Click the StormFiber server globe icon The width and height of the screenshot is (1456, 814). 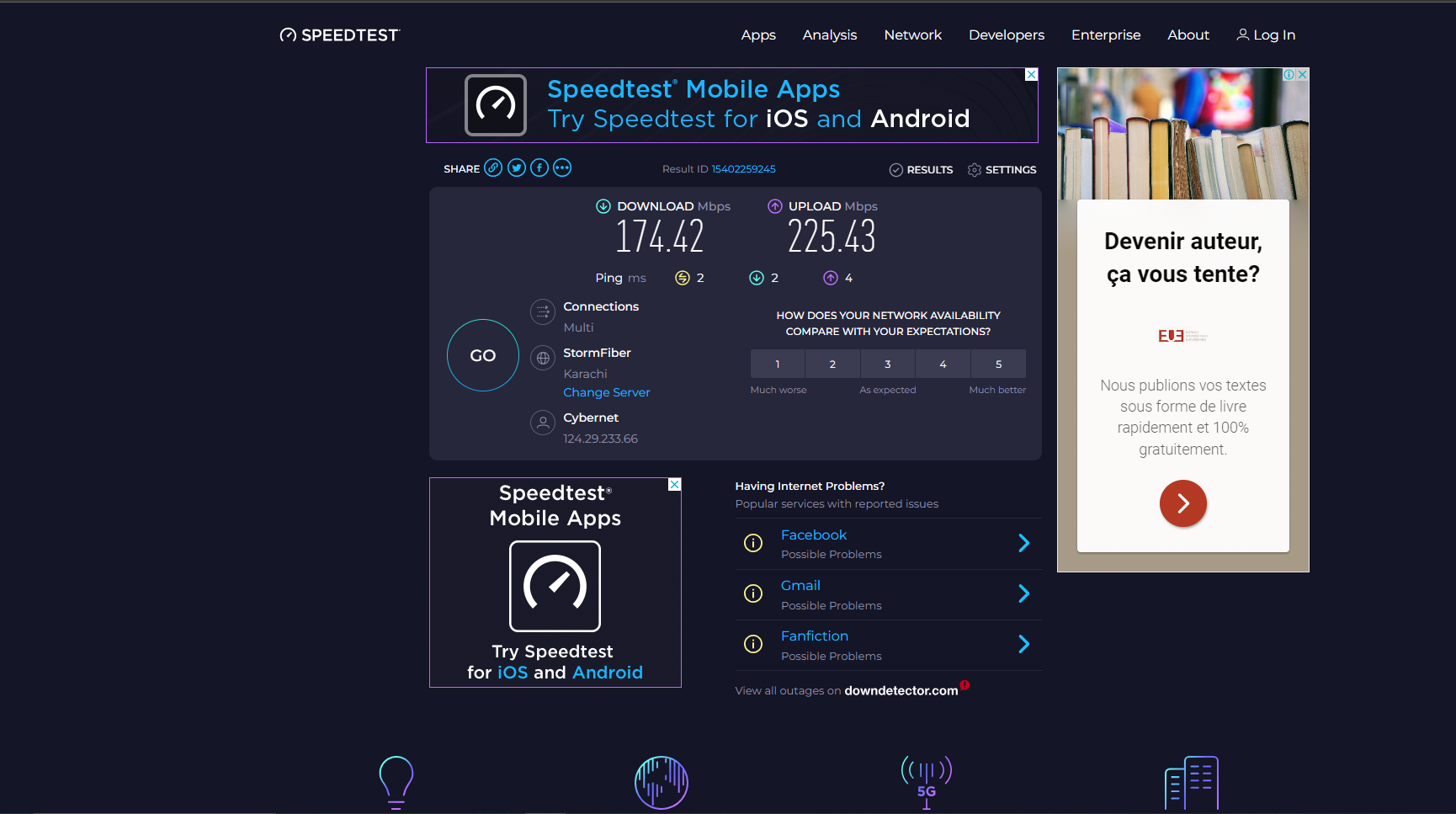[543, 359]
